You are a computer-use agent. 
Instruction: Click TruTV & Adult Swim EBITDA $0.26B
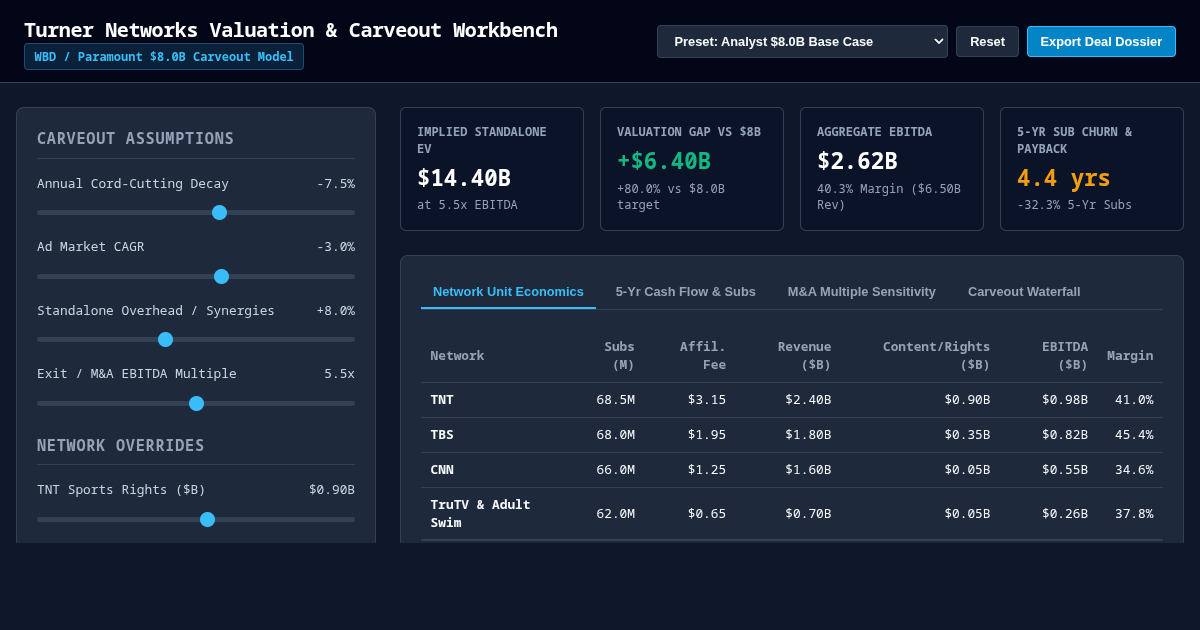[x=1065, y=513]
